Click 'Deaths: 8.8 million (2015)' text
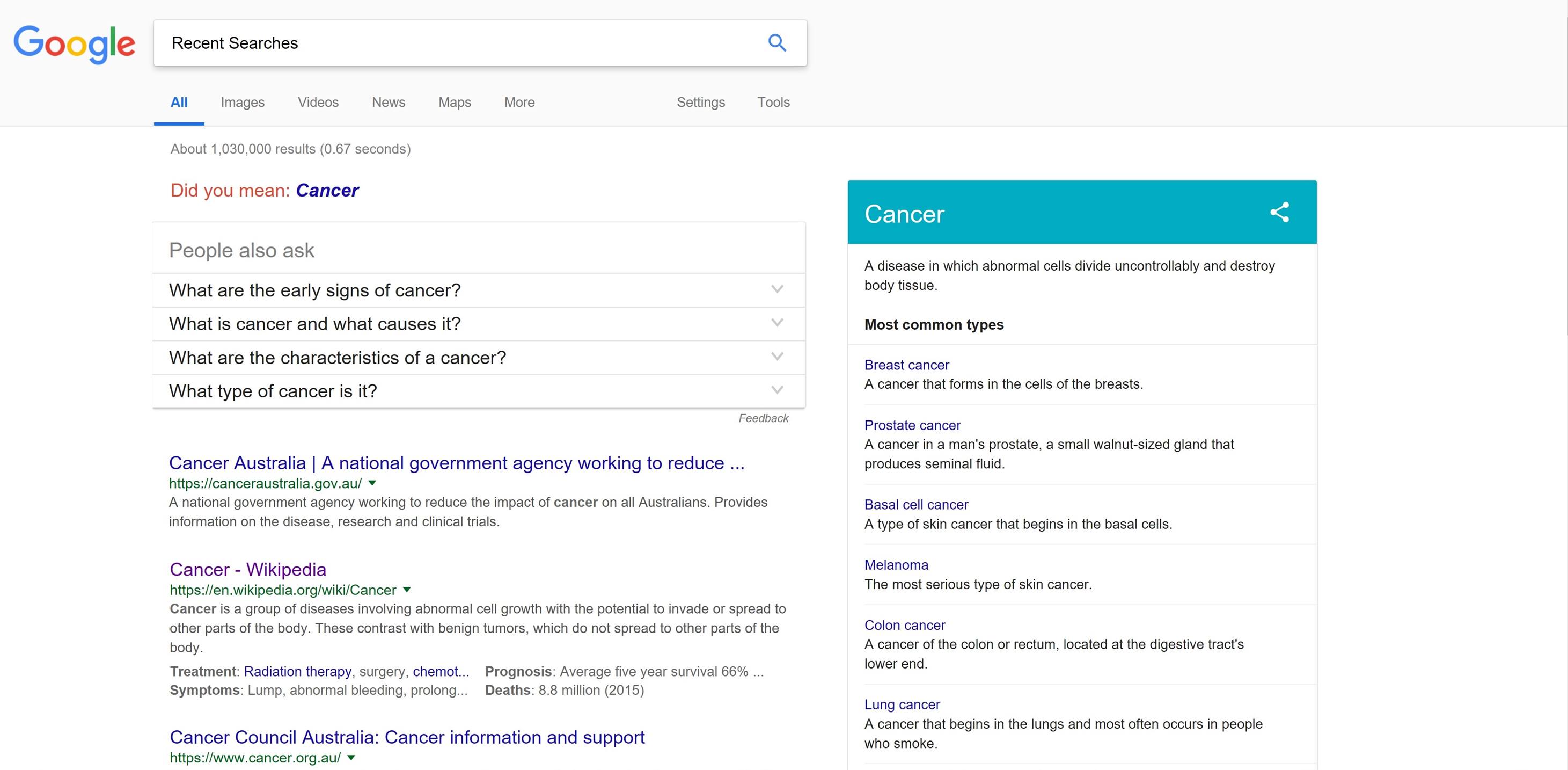 565,690
